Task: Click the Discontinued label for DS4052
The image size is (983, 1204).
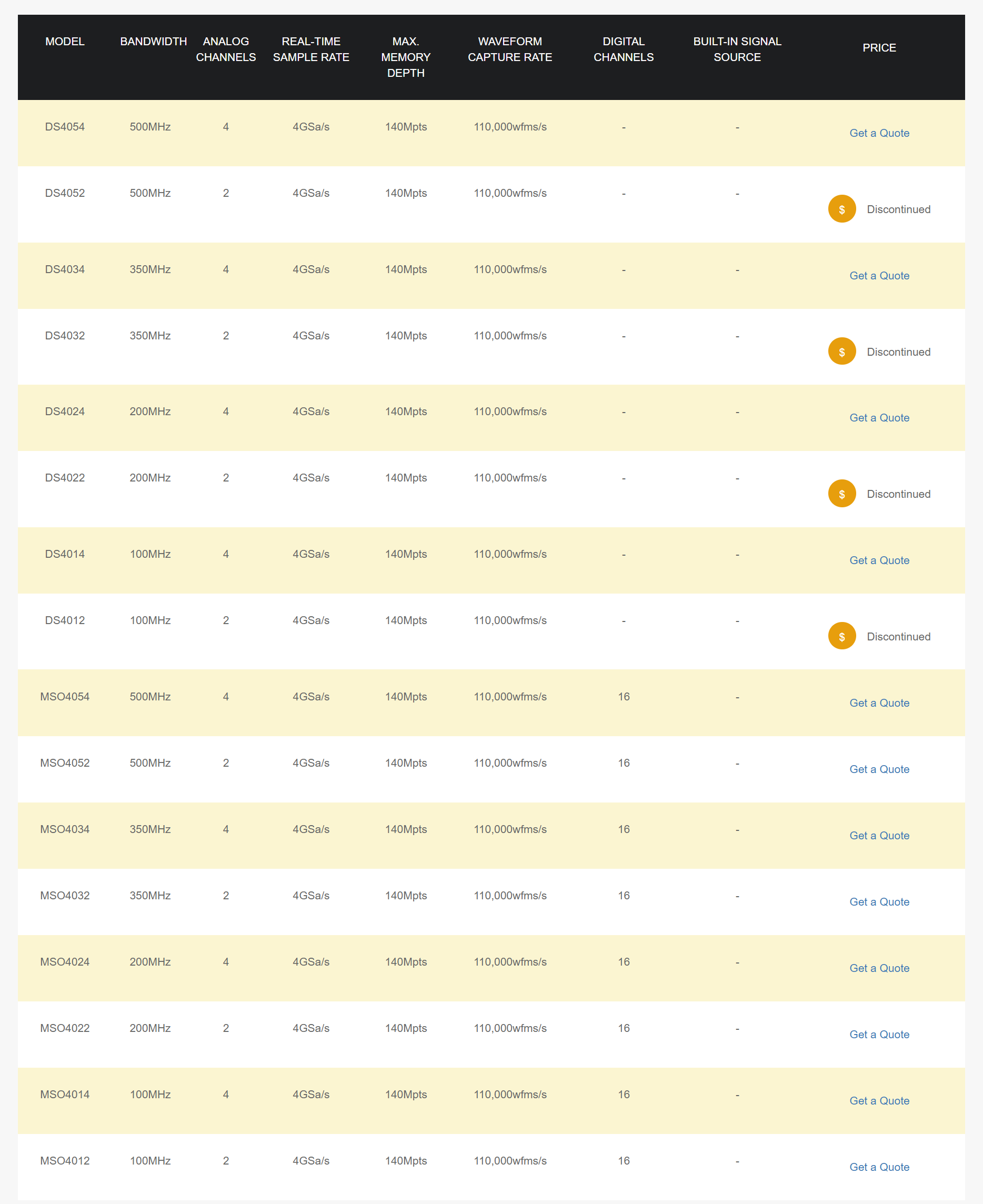Action: click(x=898, y=209)
